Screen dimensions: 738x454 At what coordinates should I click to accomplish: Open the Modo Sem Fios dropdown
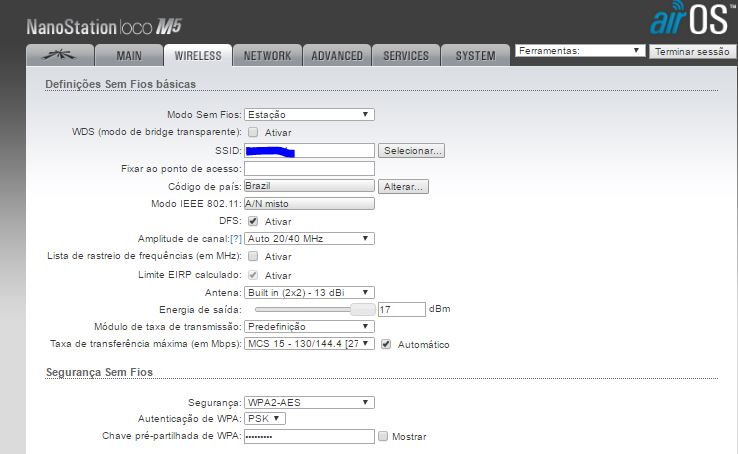pos(309,114)
